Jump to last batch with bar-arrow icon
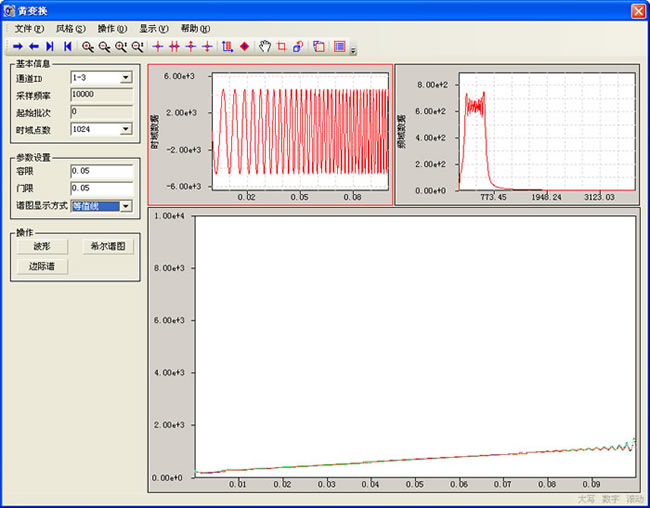This screenshot has width=650, height=508. coord(50,46)
